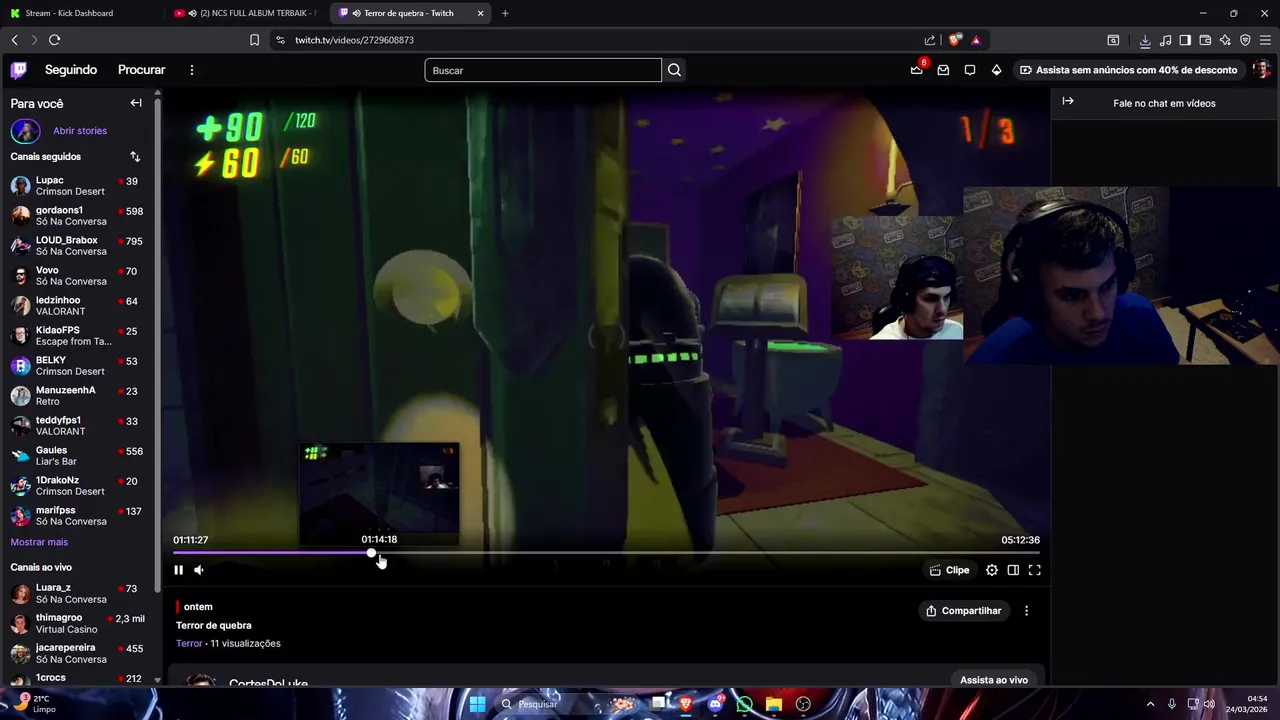Open browser downloads icon
The width and height of the screenshot is (1280, 720).
tap(1145, 40)
